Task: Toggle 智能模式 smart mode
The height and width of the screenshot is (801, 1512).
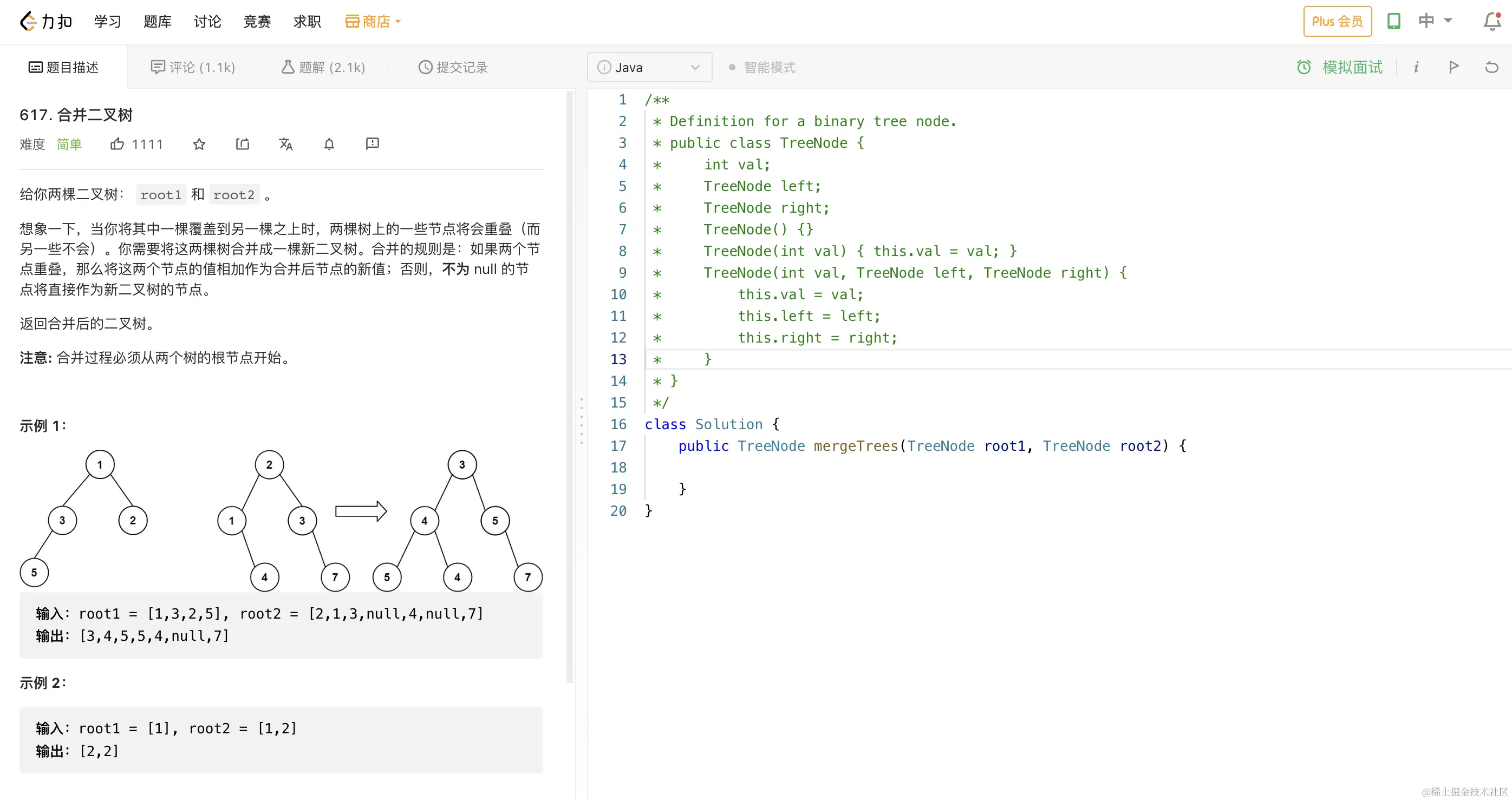Action: pos(762,68)
